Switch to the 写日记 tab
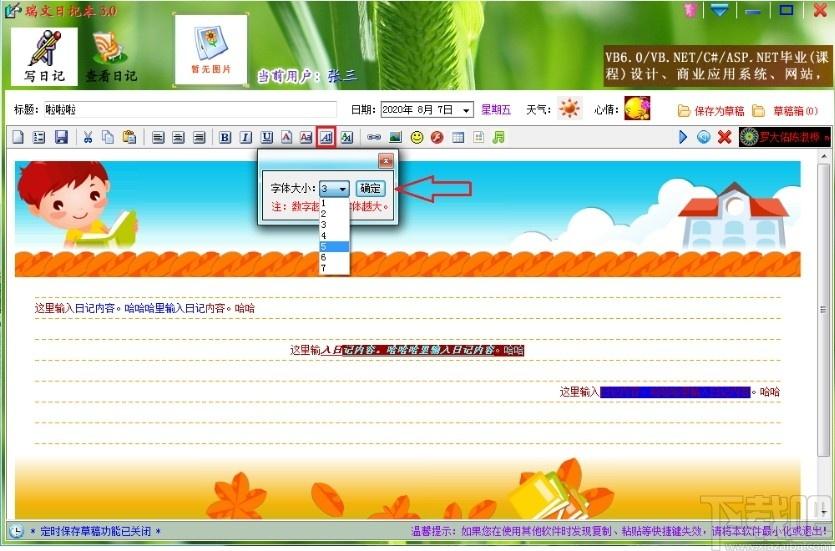 [x=44, y=56]
